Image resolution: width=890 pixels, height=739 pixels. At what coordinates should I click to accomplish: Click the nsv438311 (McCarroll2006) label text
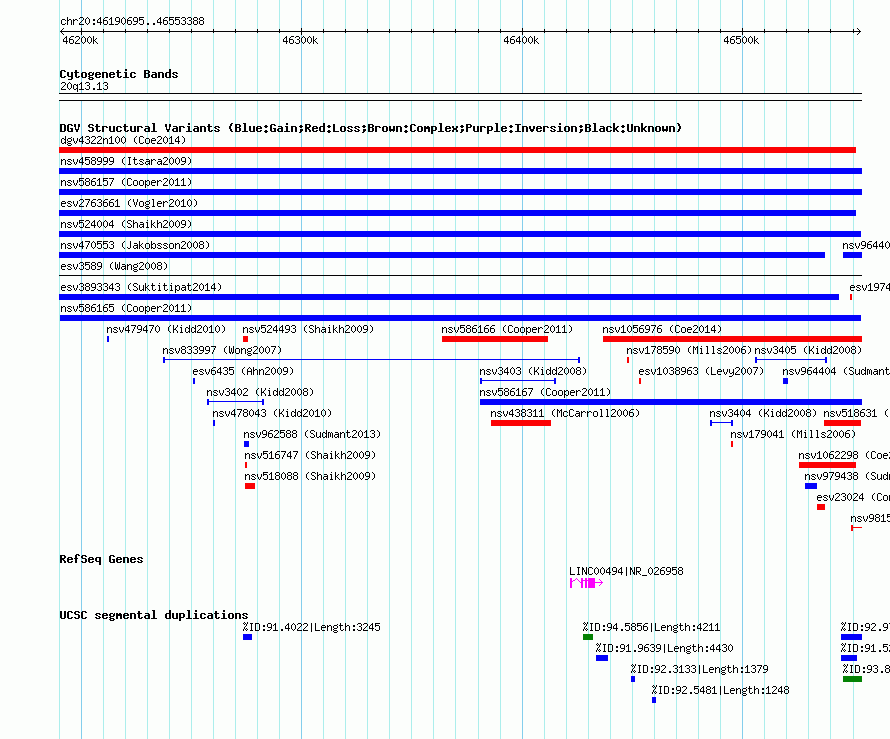point(565,413)
